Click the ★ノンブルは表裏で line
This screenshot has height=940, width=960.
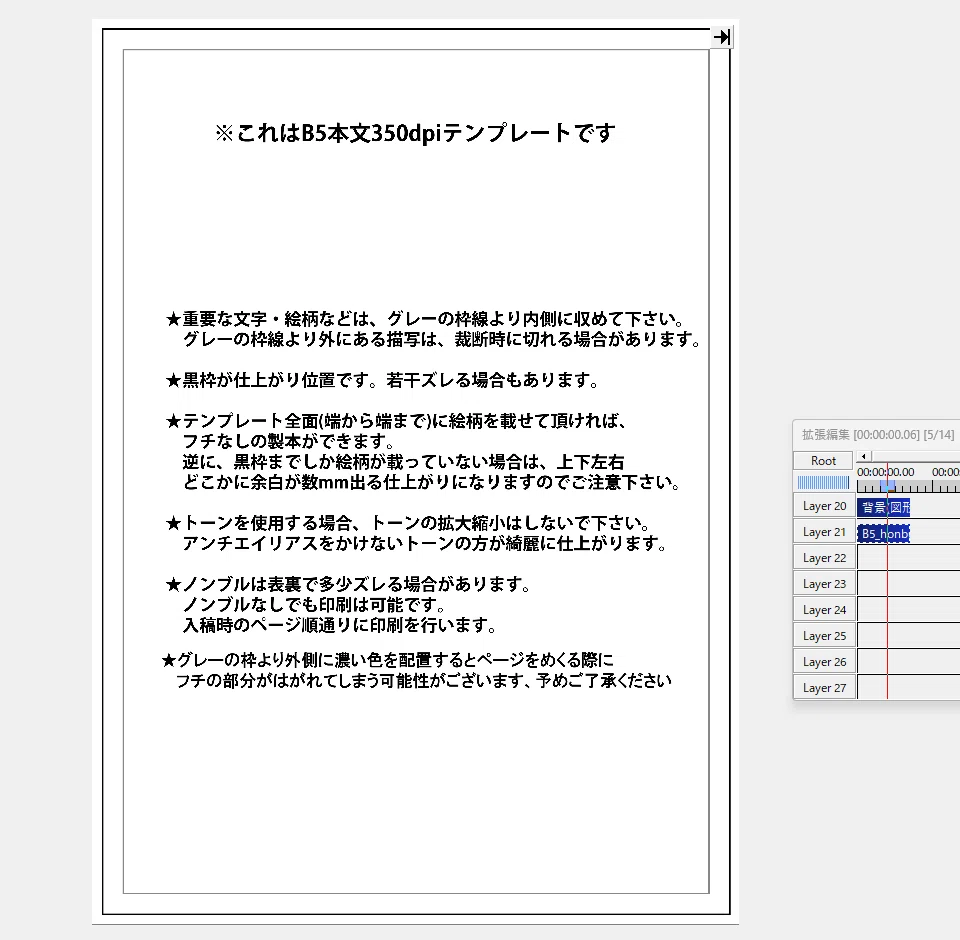[348, 584]
